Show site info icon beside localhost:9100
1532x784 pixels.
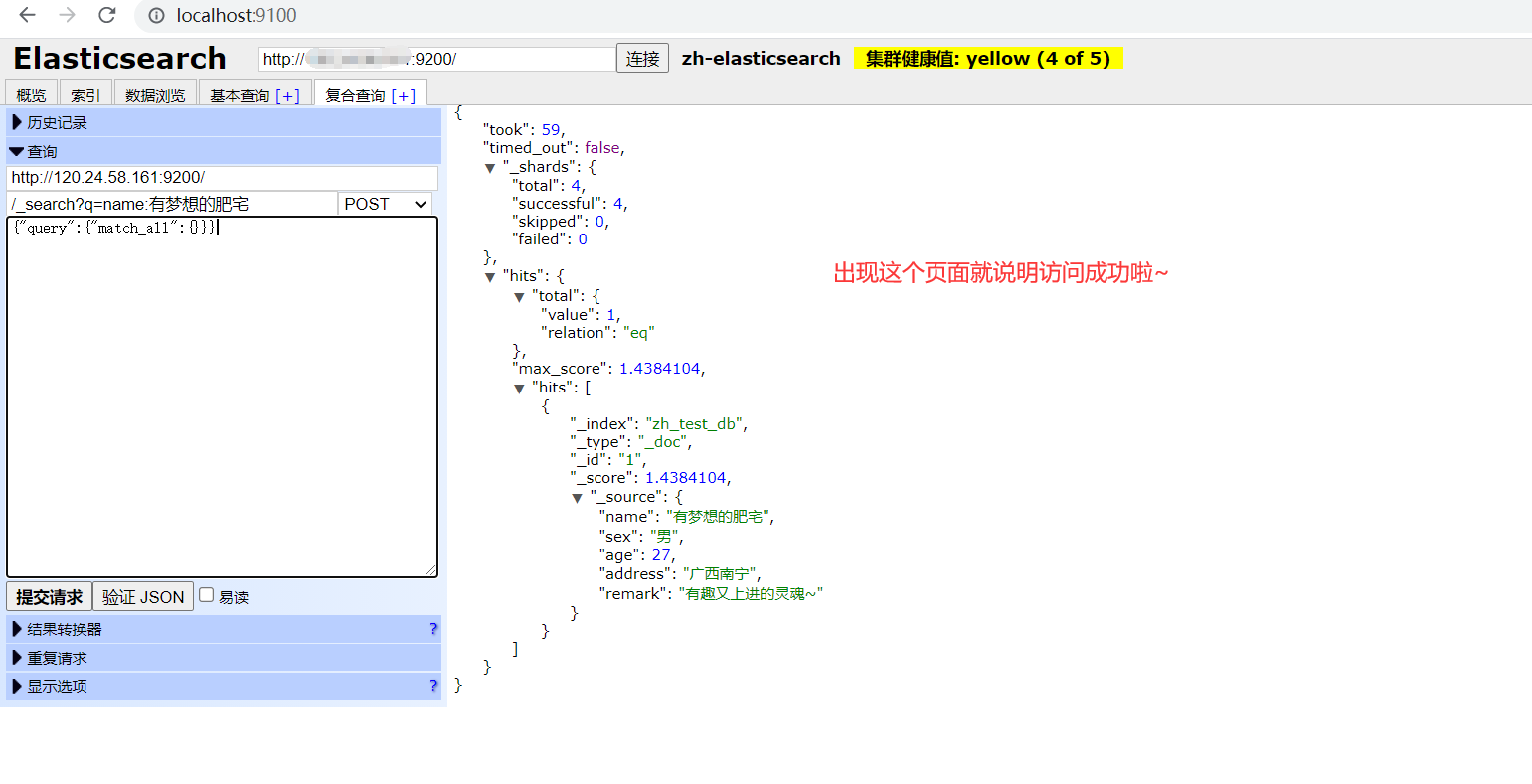click(x=156, y=16)
